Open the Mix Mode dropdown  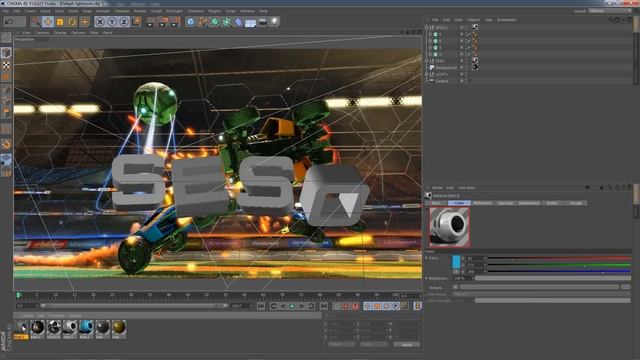tap(541, 294)
